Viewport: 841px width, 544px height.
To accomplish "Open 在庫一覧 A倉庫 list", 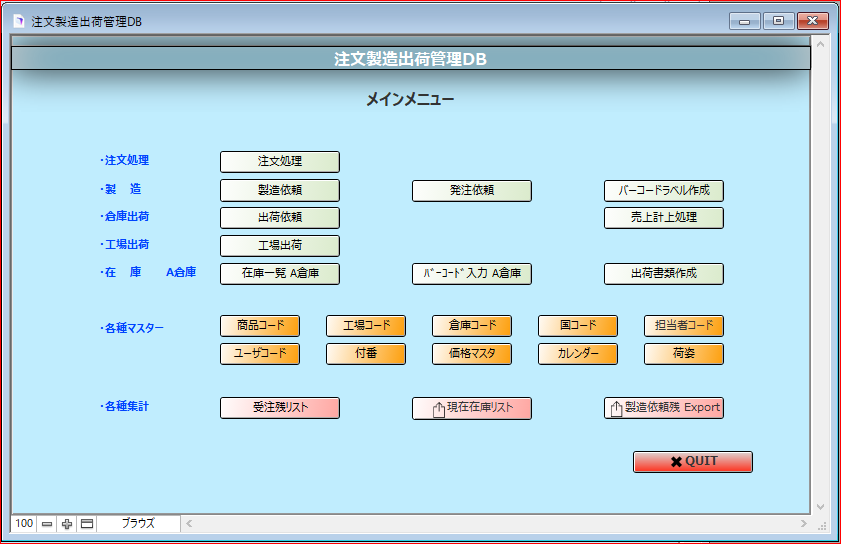I will click(x=279, y=274).
